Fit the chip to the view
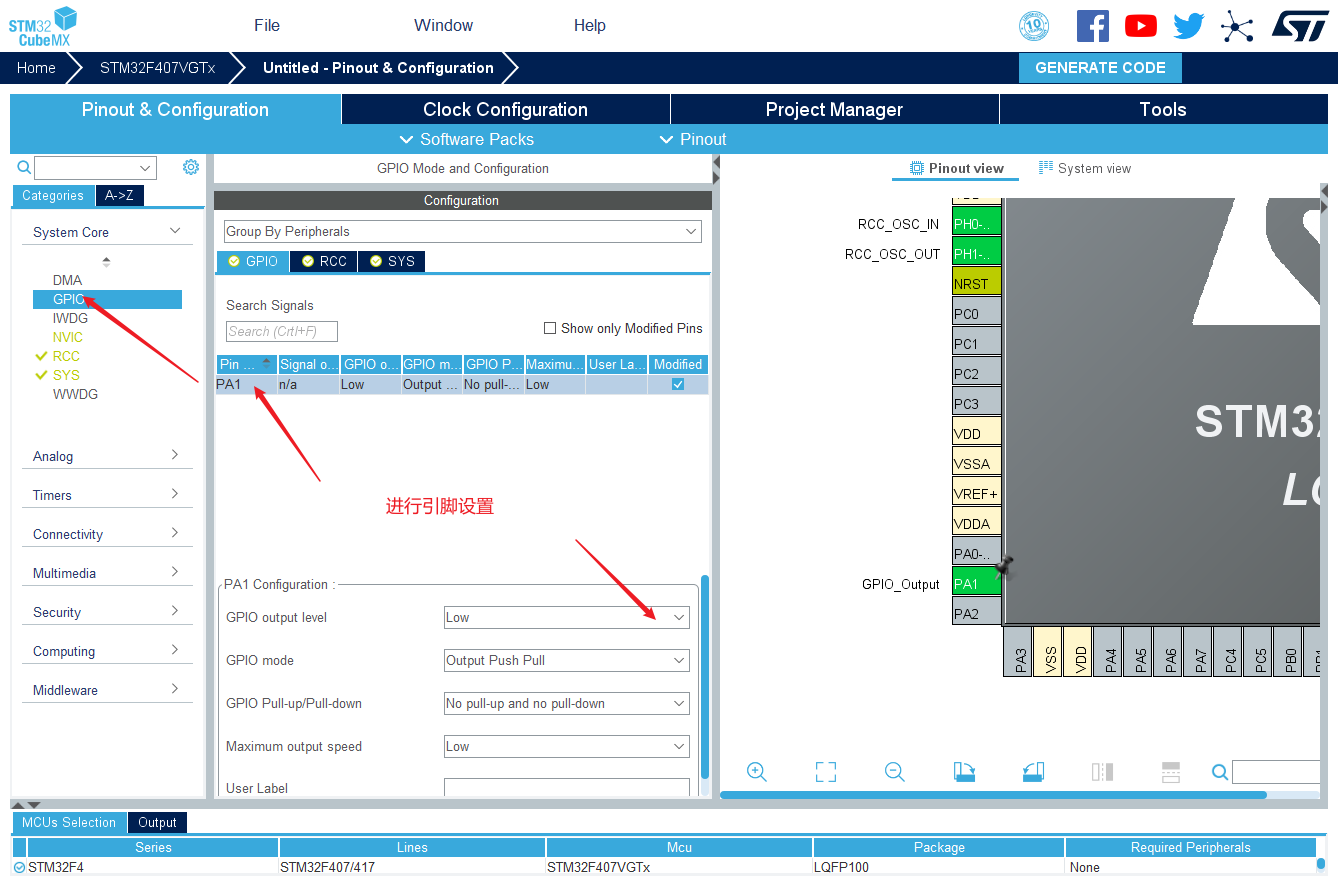The height and width of the screenshot is (886, 1338). pyautogui.click(x=825, y=772)
